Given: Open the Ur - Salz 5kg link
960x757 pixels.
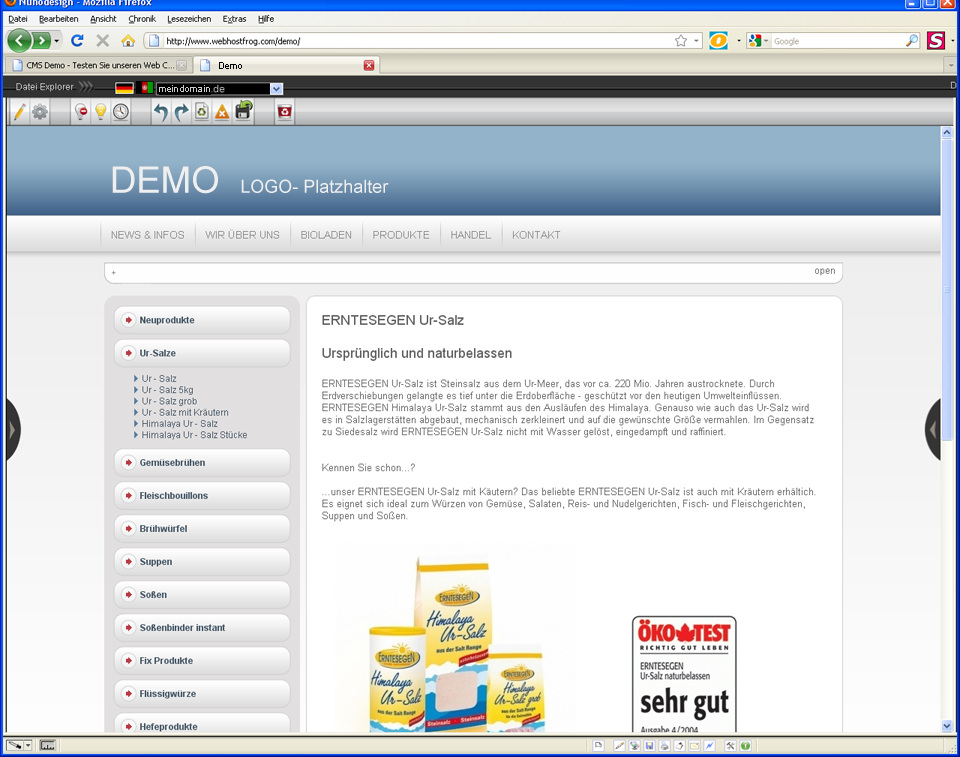Looking at the screenshot, I should [x=167, y=390].
